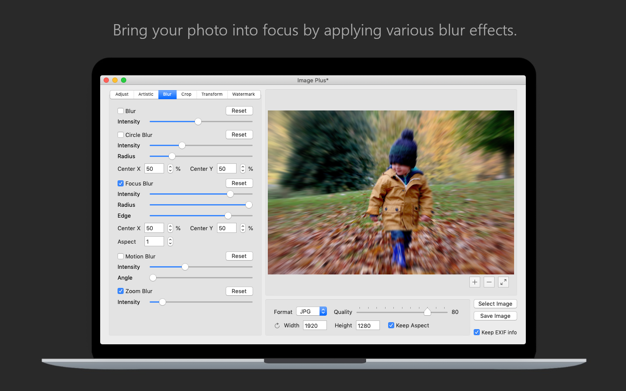Open the Watermark tab
626x391 pixels.
244,94
